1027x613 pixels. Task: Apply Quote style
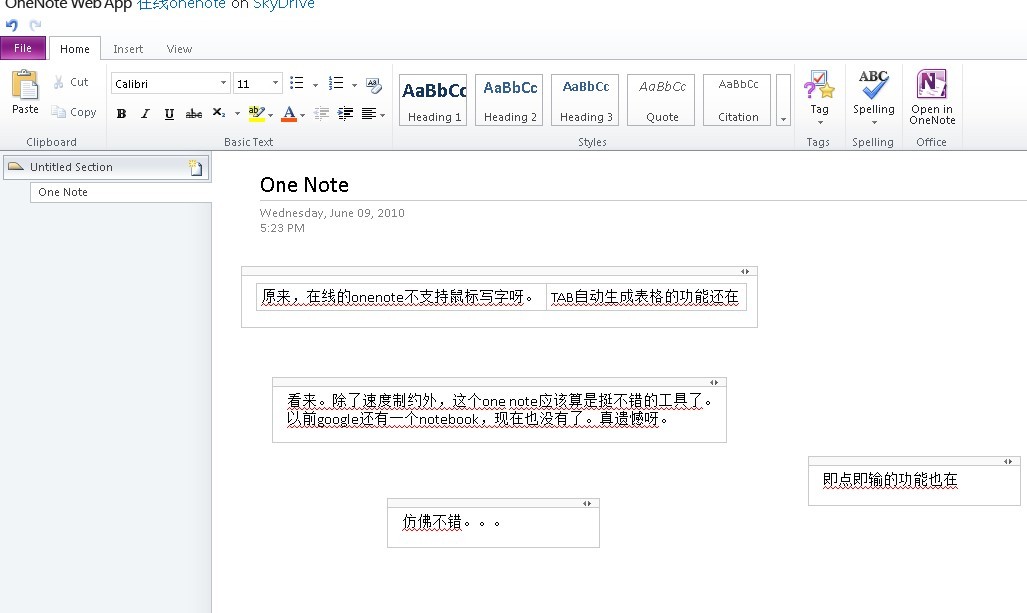(661, 100)
